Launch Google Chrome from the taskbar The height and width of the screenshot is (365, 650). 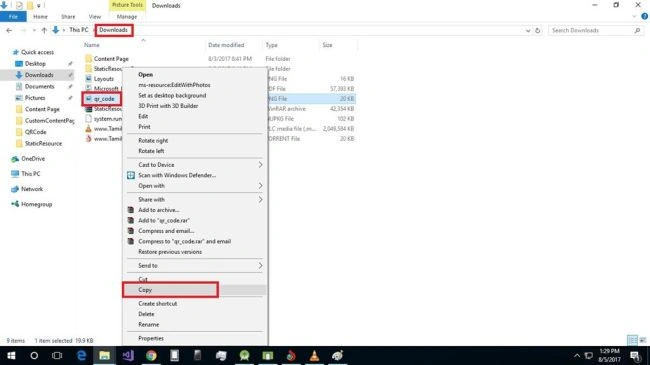coord(151,355)
